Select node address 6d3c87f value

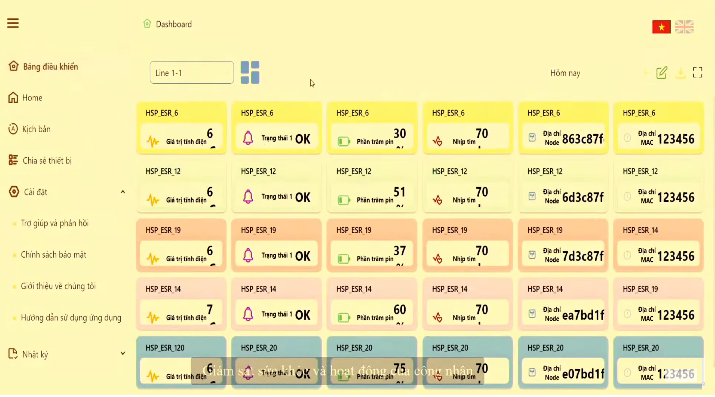click(583, 197)
